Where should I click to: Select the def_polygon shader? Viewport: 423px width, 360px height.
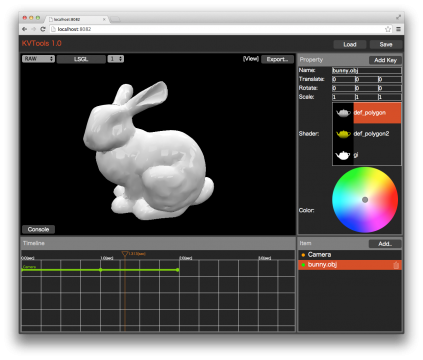pyautogui.click(x=367, y=113)
